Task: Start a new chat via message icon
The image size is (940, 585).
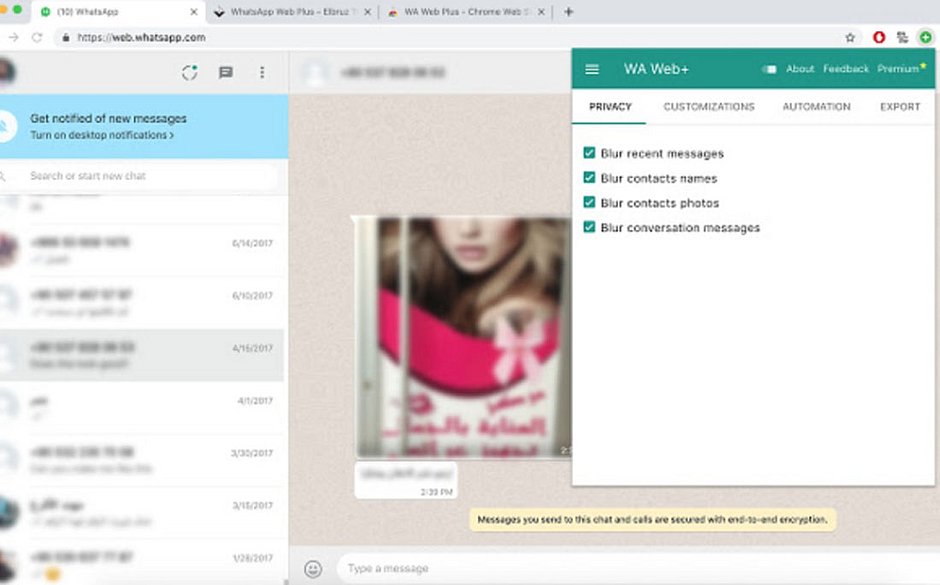Action: tap(226, 72)
